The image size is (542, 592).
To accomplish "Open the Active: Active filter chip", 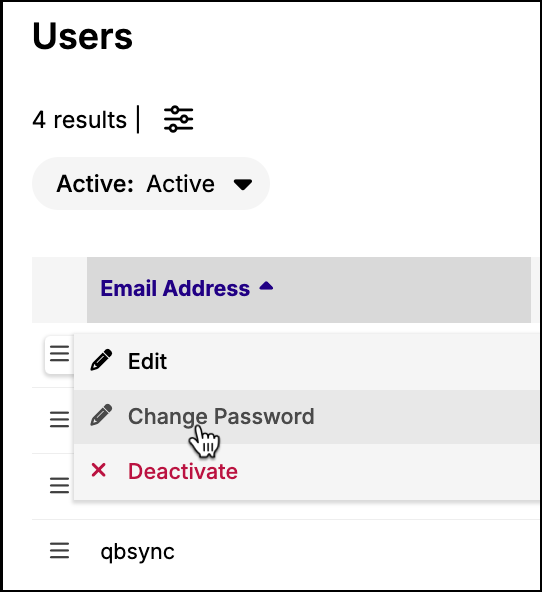I will click(151, 183).
